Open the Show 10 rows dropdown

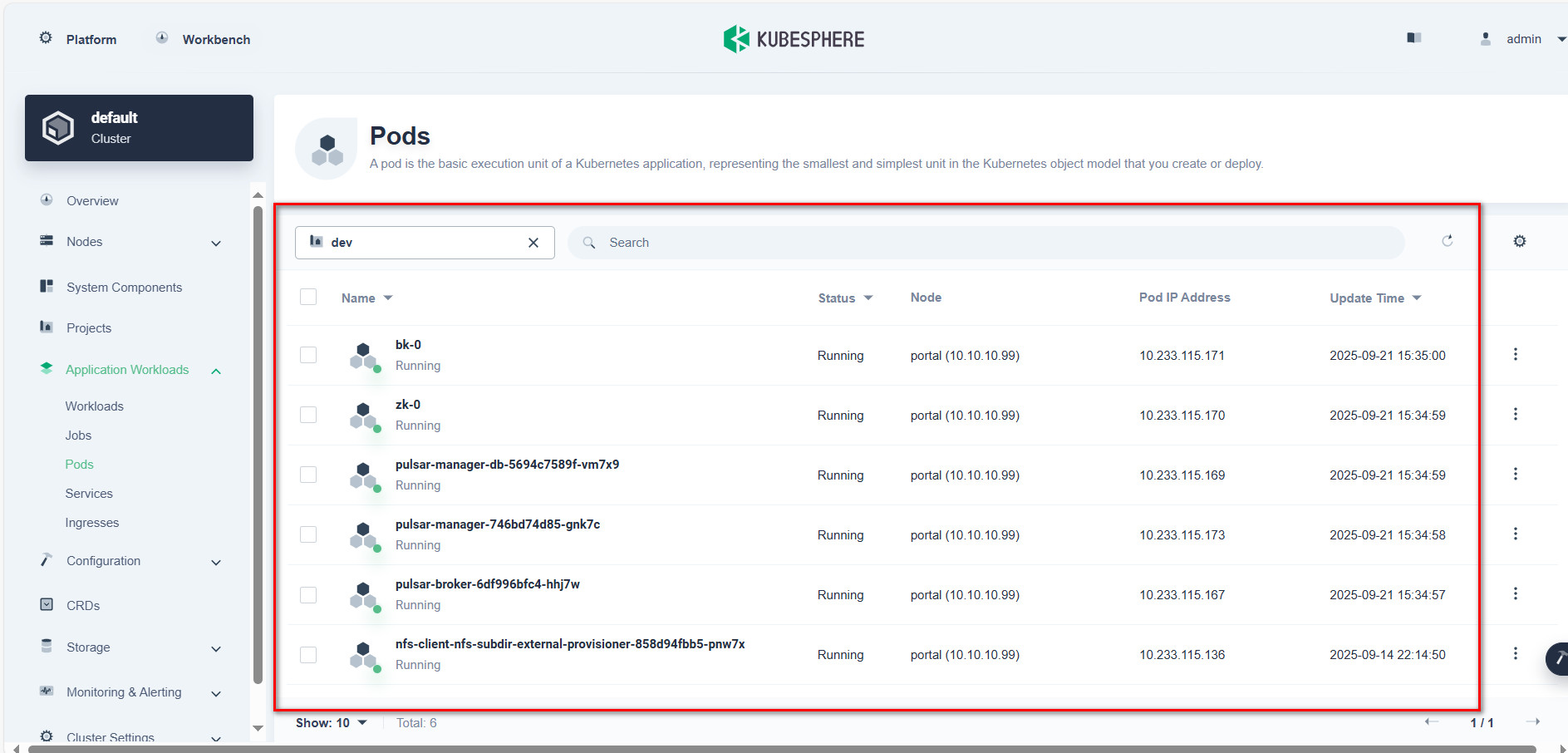click(331, 723)
